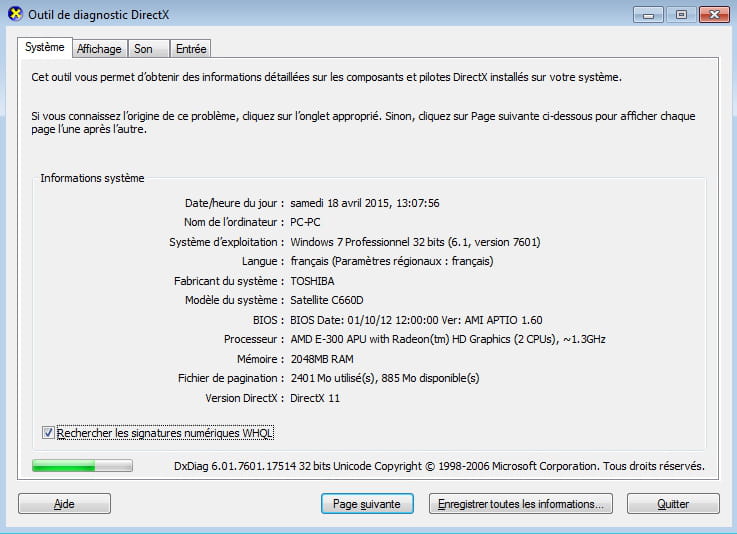
Task: Click the Mémoire label
Action: [260, 359]
